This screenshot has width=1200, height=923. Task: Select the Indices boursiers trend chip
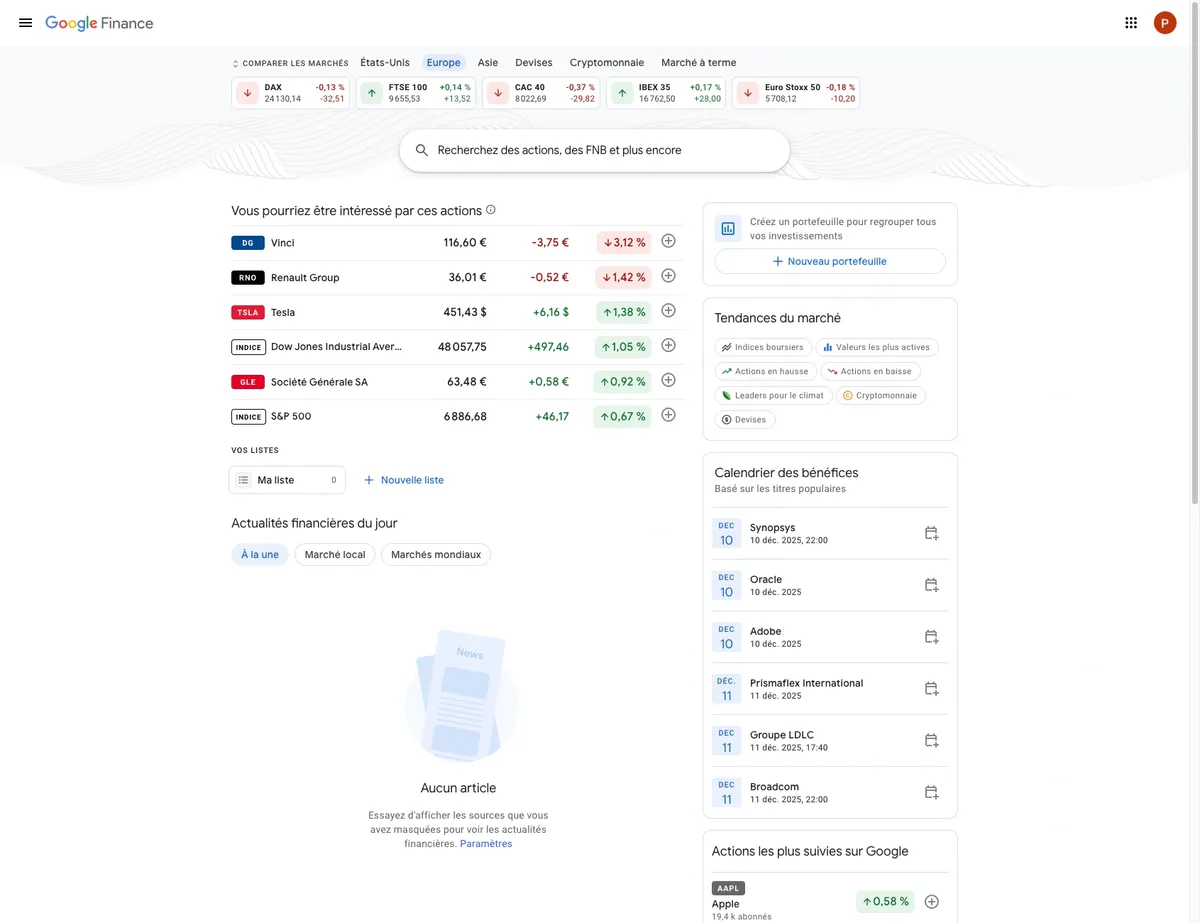tap(763, 347)
